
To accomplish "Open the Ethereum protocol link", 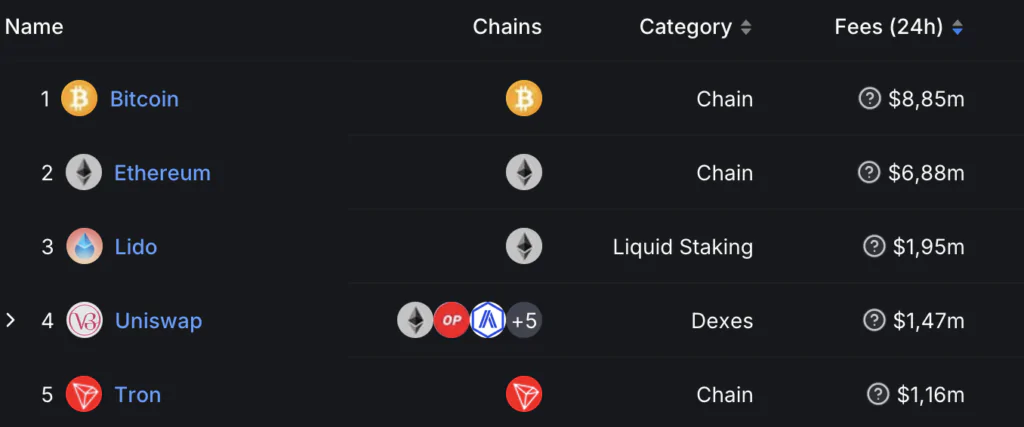I will pos(163,173).
